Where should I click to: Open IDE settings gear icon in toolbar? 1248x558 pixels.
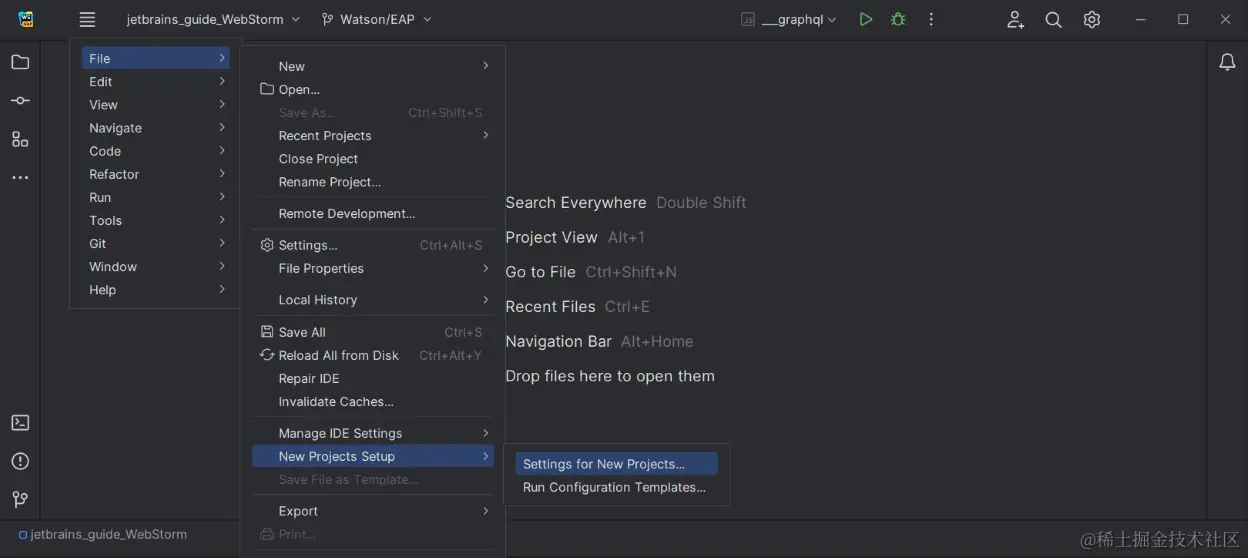(x=1092, y=19)
